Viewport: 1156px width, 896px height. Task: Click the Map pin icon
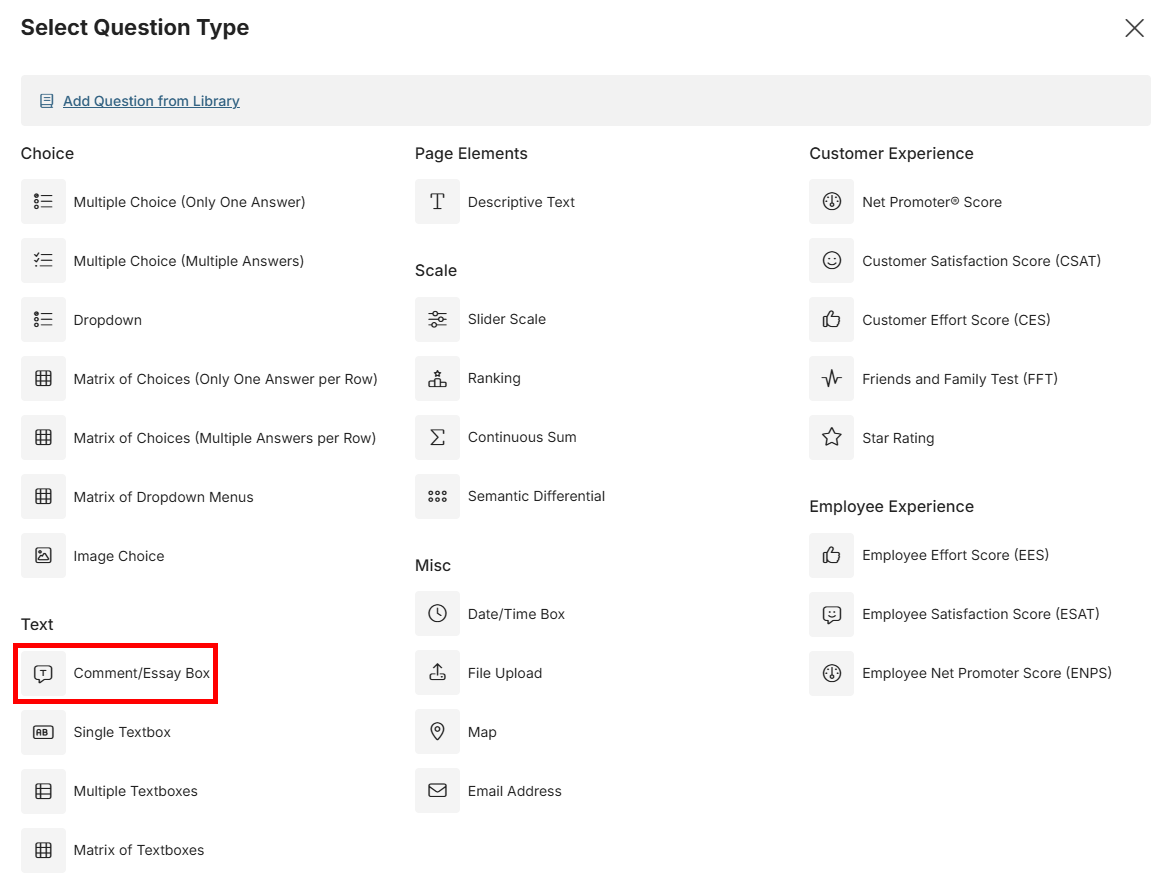(437, 732)
